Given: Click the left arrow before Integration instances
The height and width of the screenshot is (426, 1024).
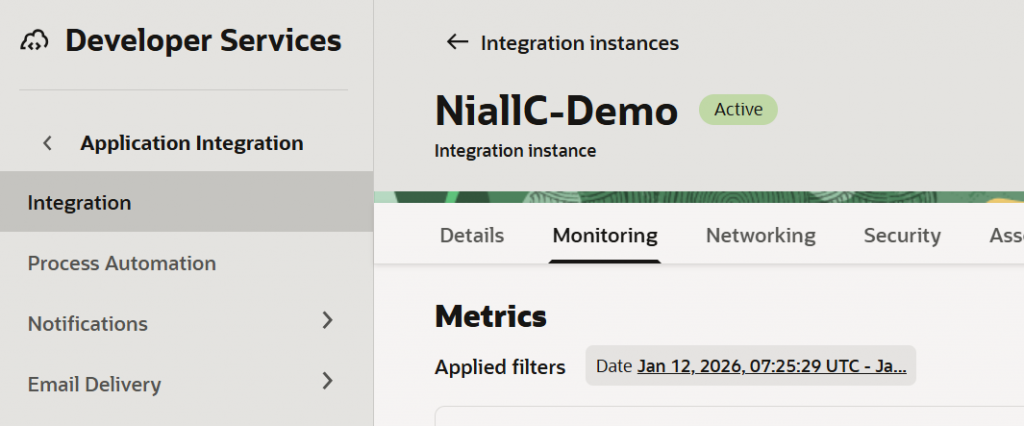Looking at the screenshot, I should click(x=457, y=42).
